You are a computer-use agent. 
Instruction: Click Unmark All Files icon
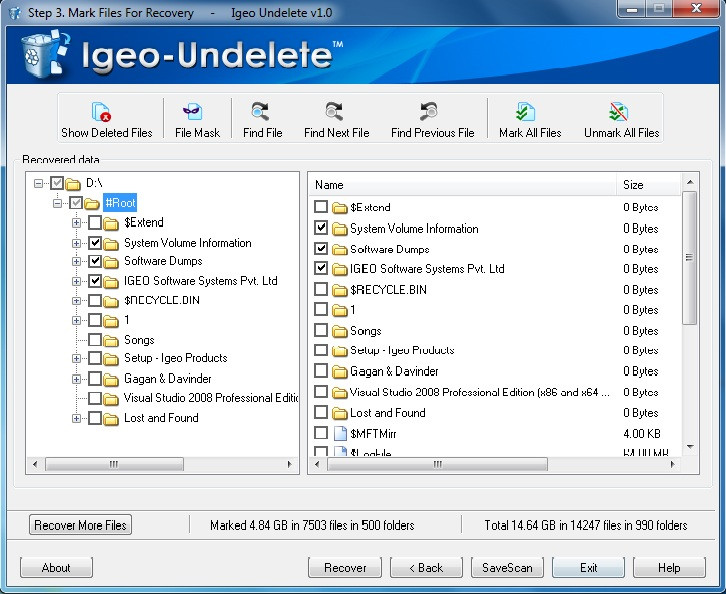[x=619, y=112]
